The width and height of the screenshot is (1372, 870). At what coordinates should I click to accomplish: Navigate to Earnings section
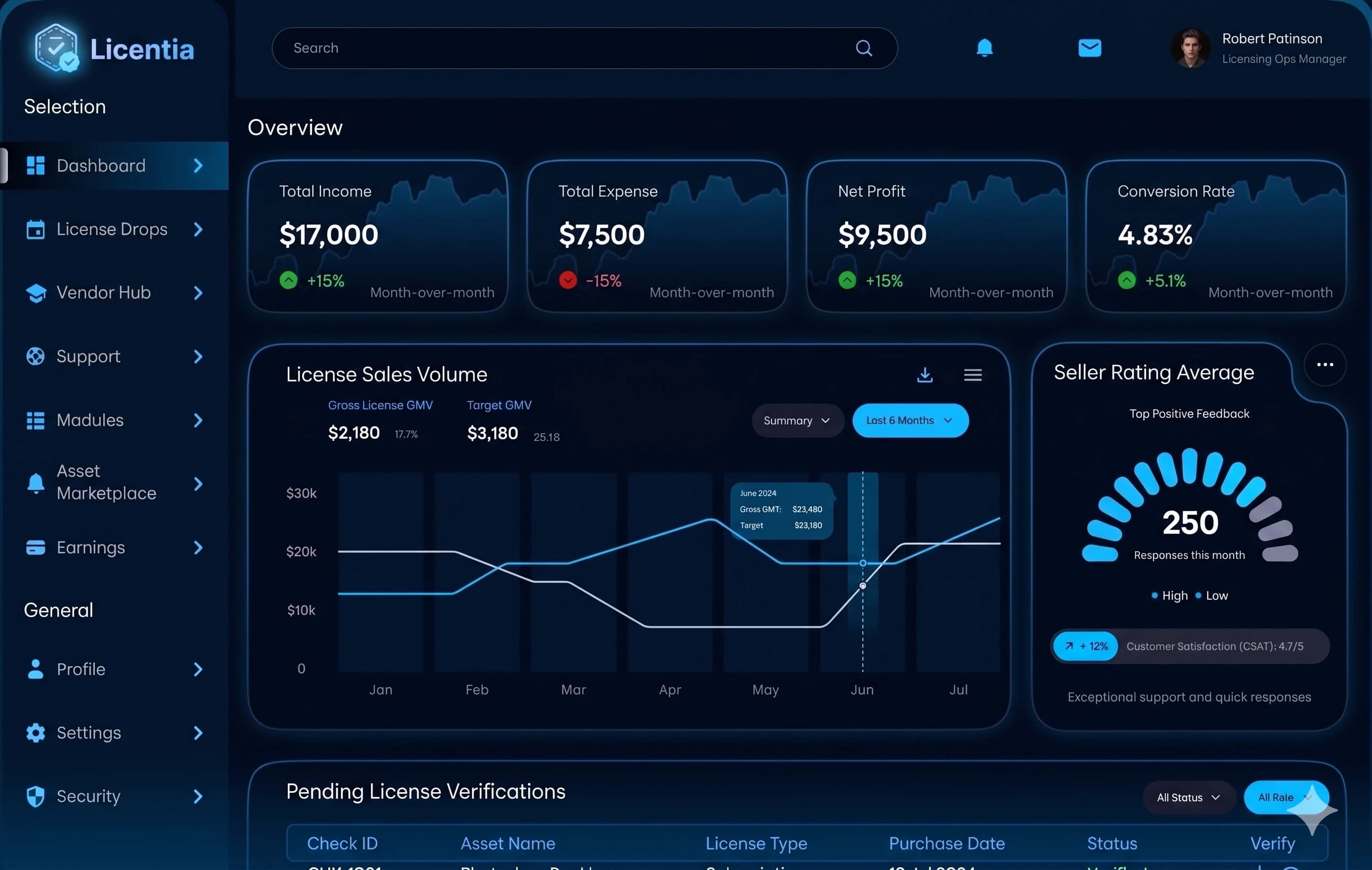click(114, 547)
